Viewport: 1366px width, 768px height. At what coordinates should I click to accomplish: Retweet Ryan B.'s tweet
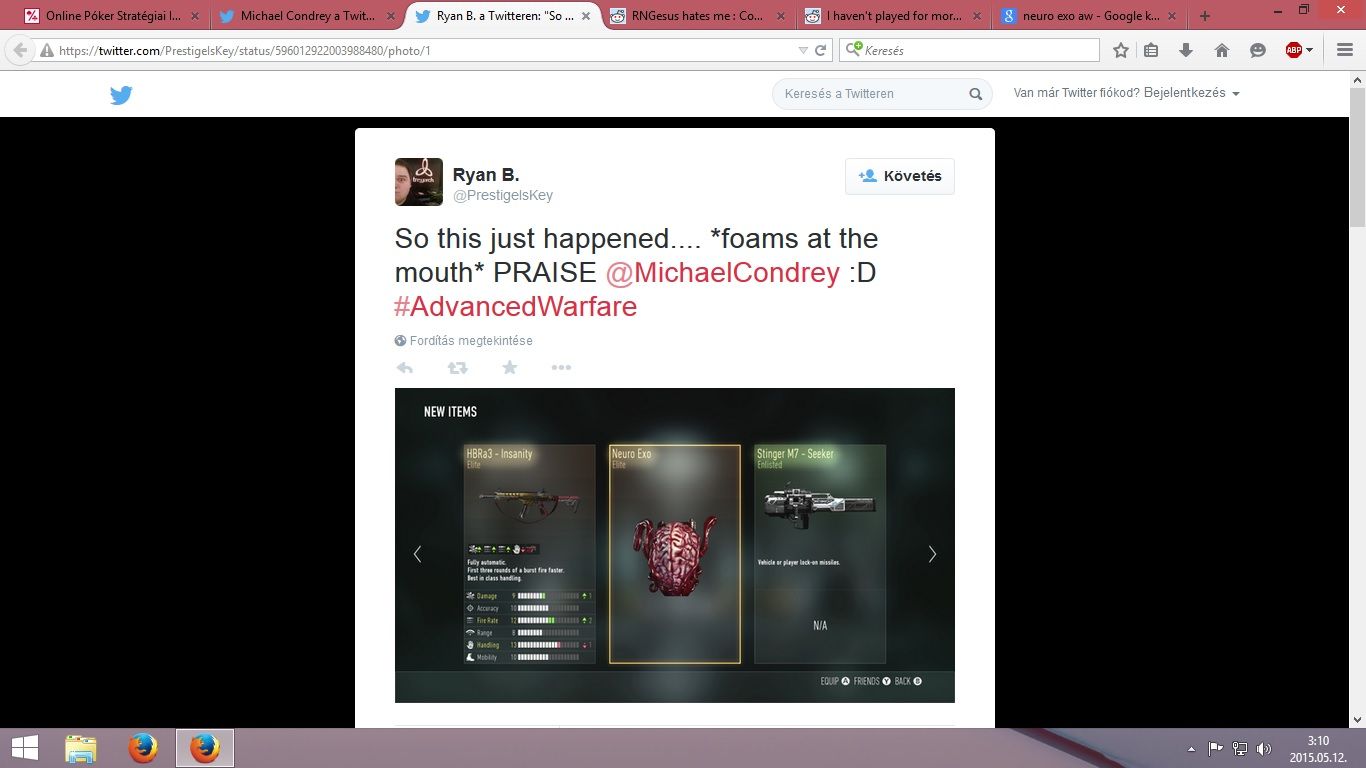coord(457,368)
